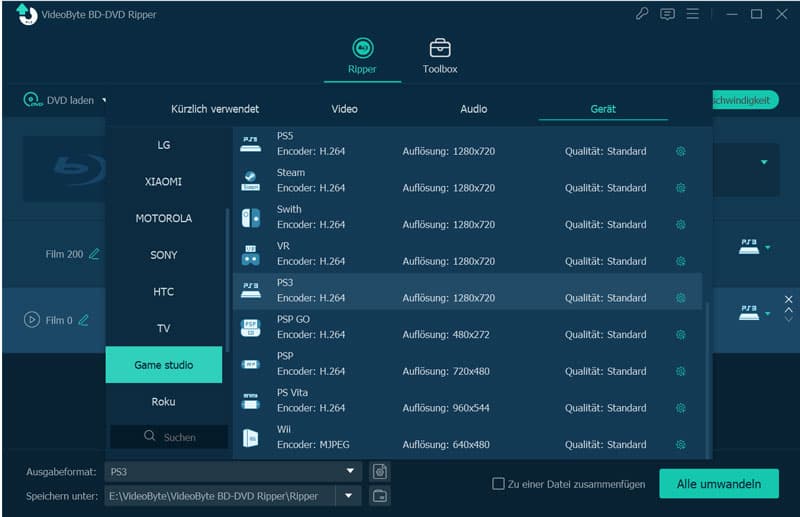Screen dimensions: 800x517
Task: Select the Steam device icon
Action: click(x=251, y=181)
